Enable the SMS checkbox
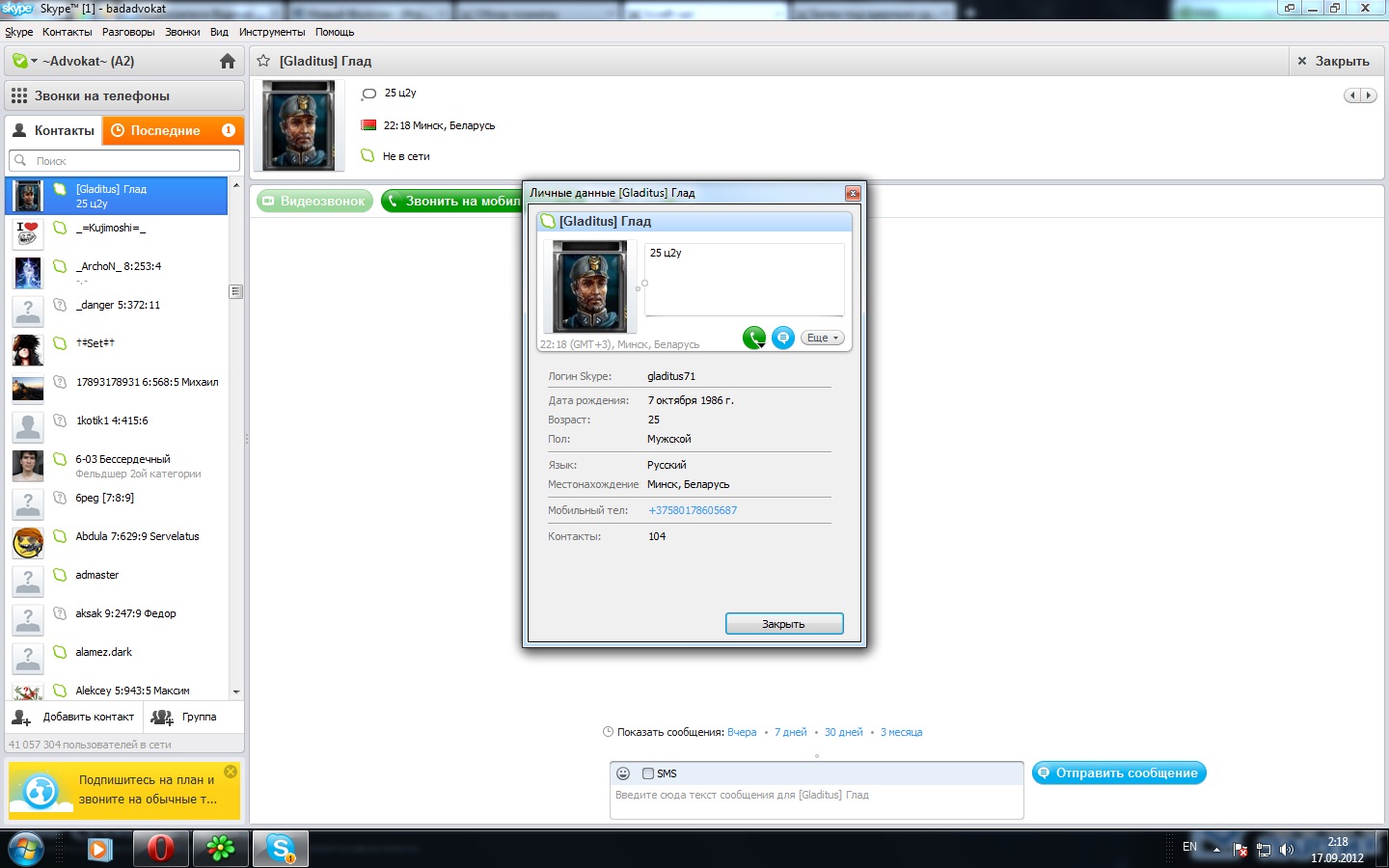This screenshot has height=868, width=1389. [648, 773]
